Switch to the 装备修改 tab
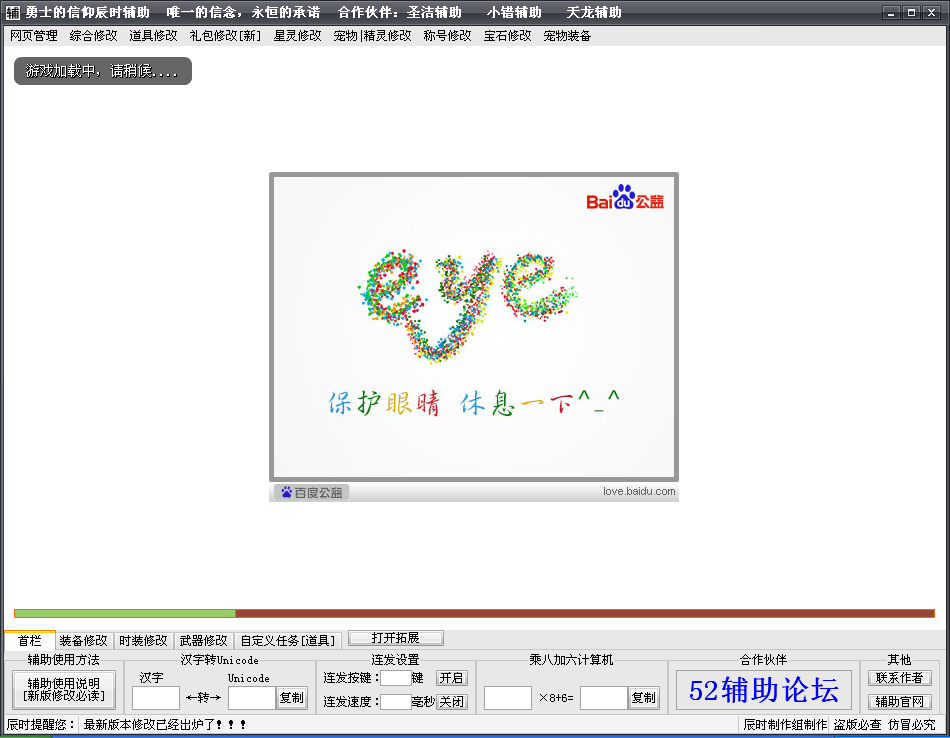The width and height of the screenshot is (950, 738). tap(84, 640)
